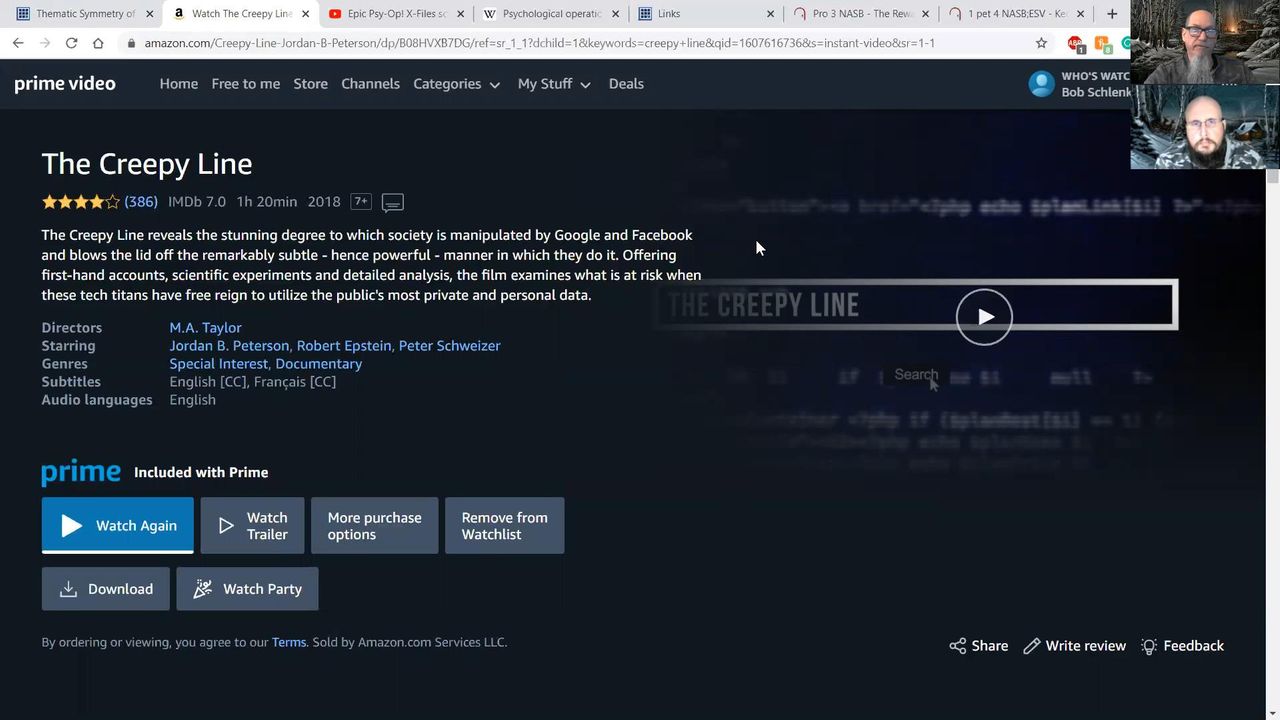Click the subtitles caption icon
The image size is (1280, 720).
click(x=392, y=203)
